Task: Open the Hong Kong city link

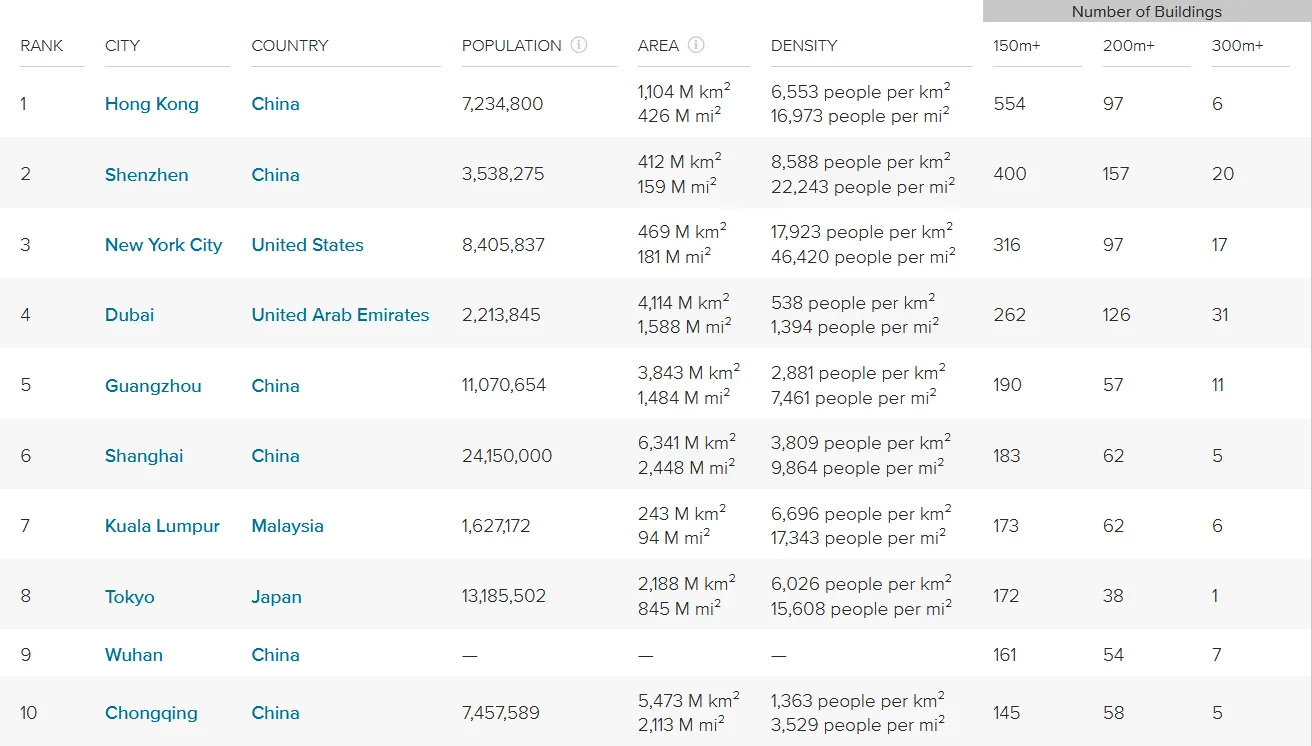Action: pyautogui.click(x=152, y=104)
